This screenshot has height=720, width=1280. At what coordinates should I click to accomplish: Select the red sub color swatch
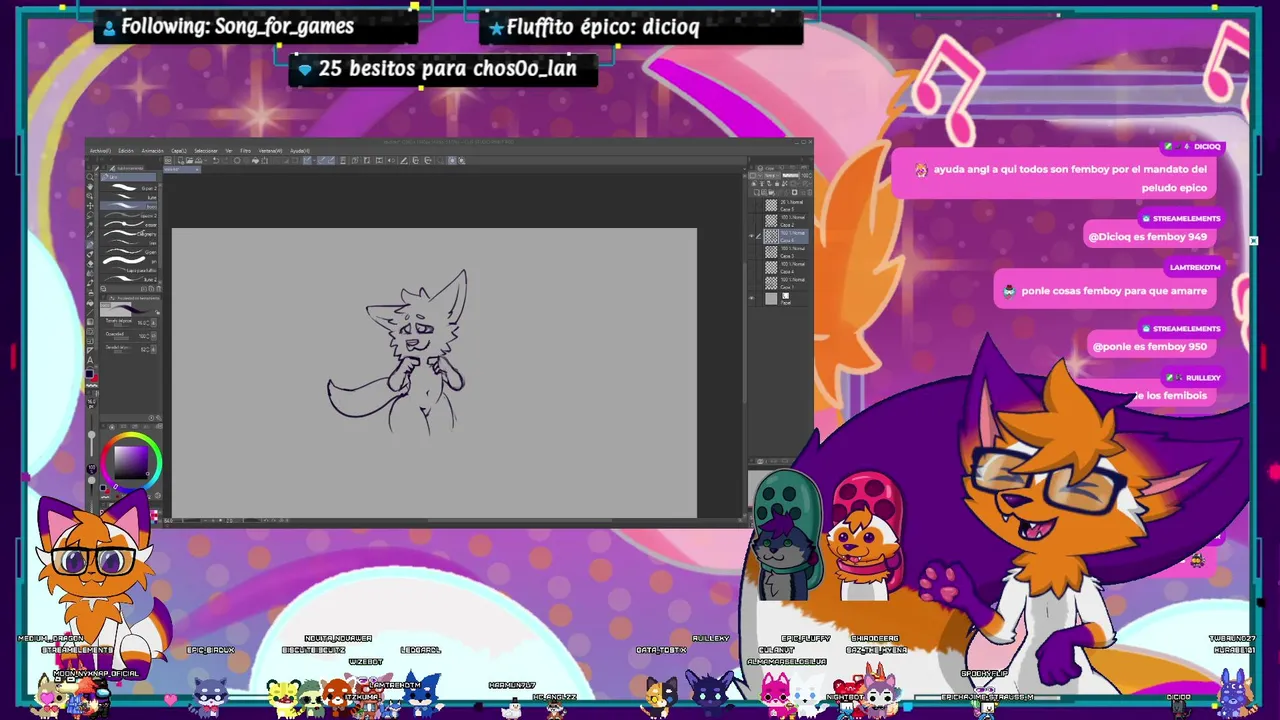point(95,378)
